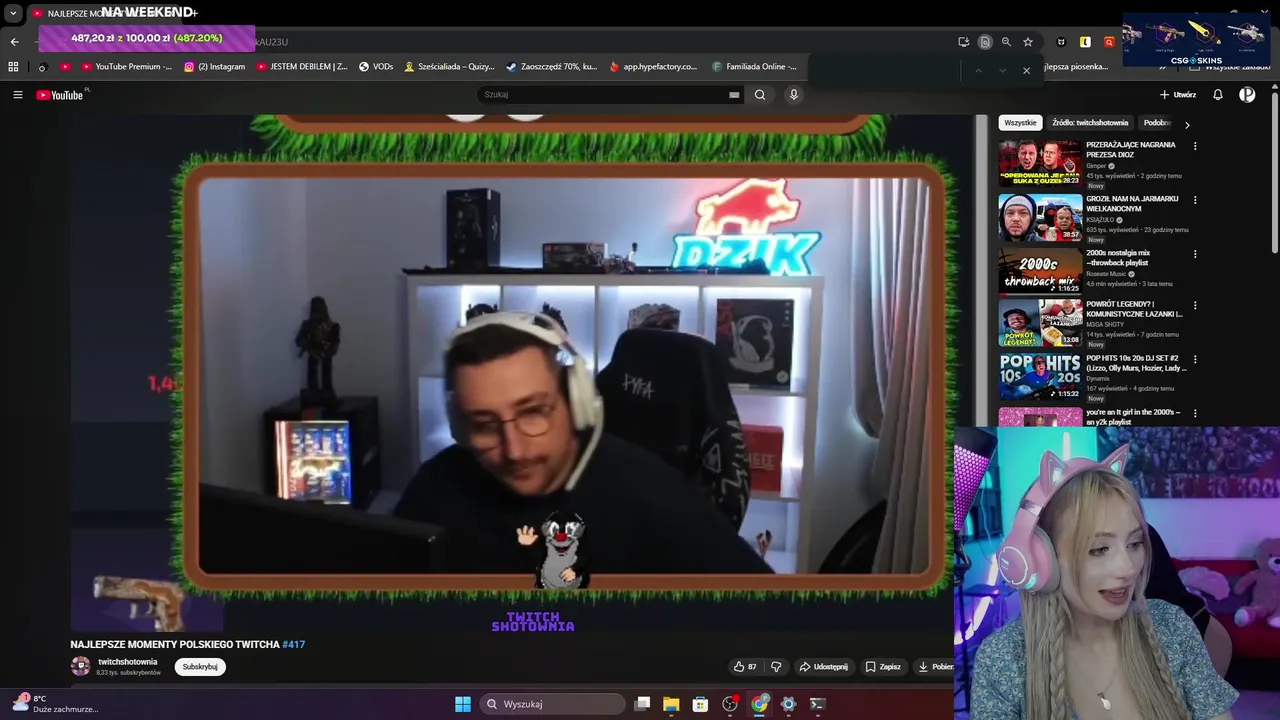Switch to the NAJLEPSZE MOMENTY browser tab
Viewport: 1280px width, 720px height.
point(110,13)
